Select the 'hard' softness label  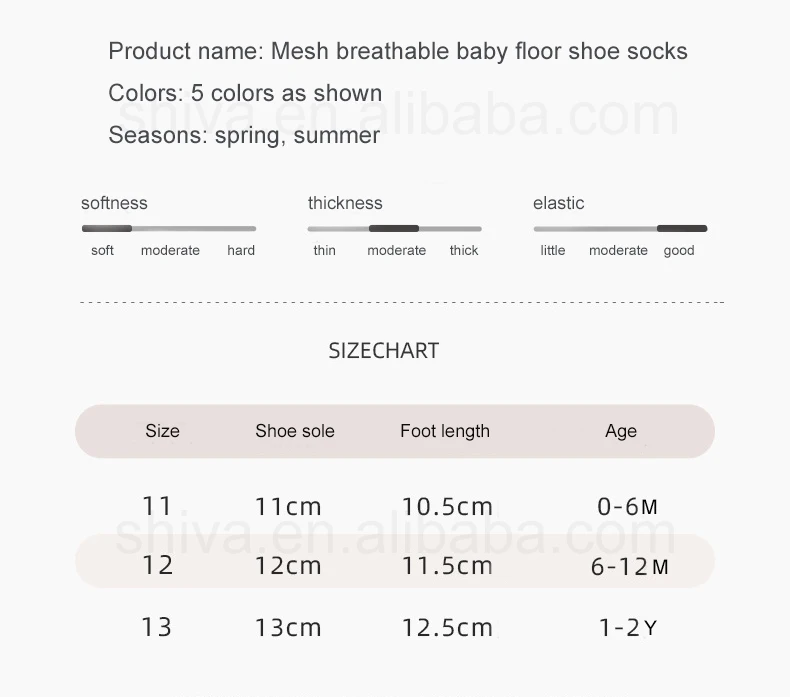click(x=241, y=250)
